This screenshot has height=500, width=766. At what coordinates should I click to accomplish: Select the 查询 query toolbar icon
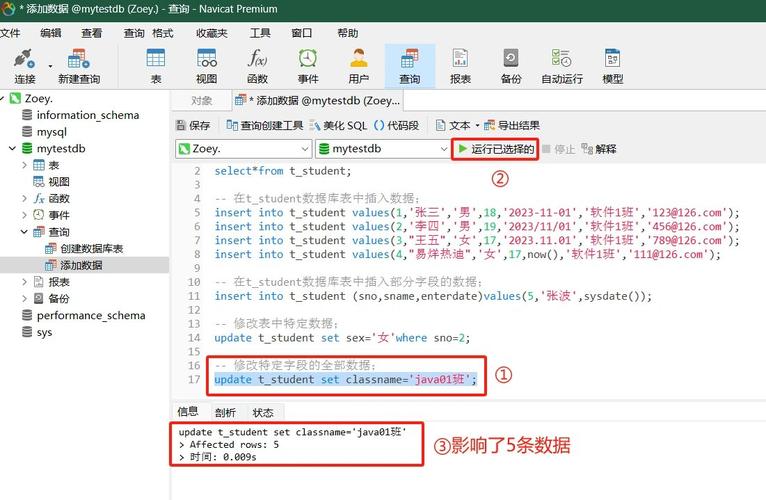click(x=409, y=66)
